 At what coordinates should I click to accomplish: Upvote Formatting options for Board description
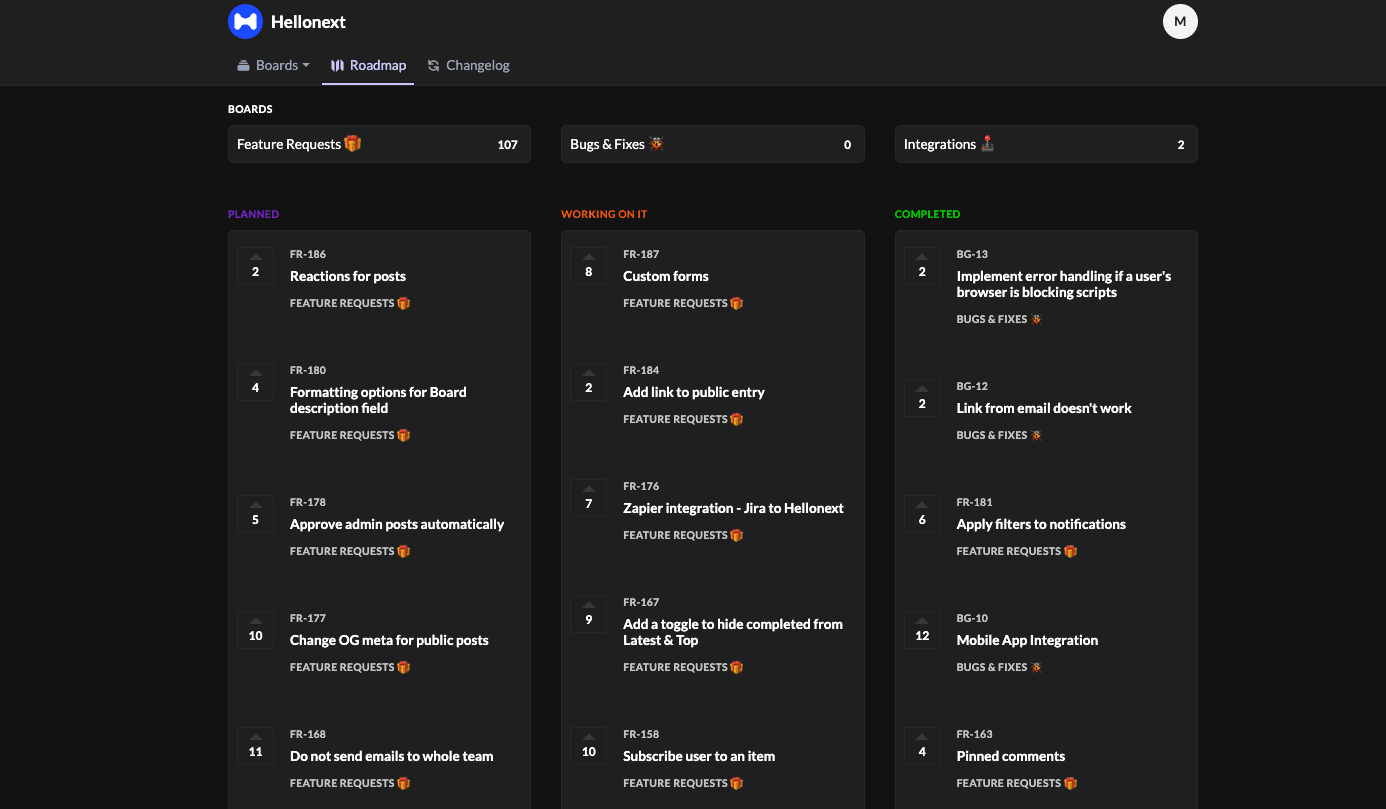pos(255,382)
